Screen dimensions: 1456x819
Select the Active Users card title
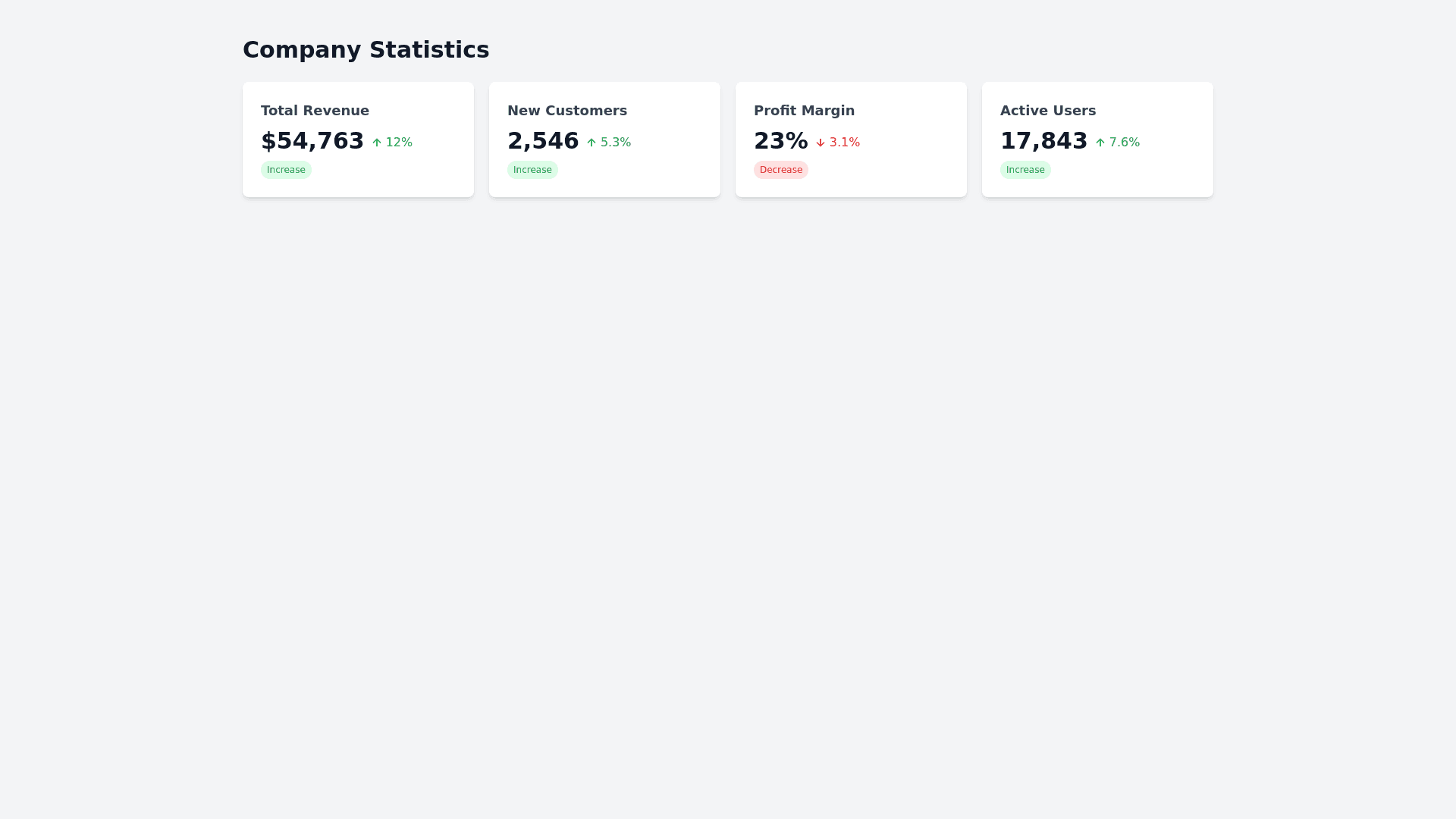[x=1048, y=111]
